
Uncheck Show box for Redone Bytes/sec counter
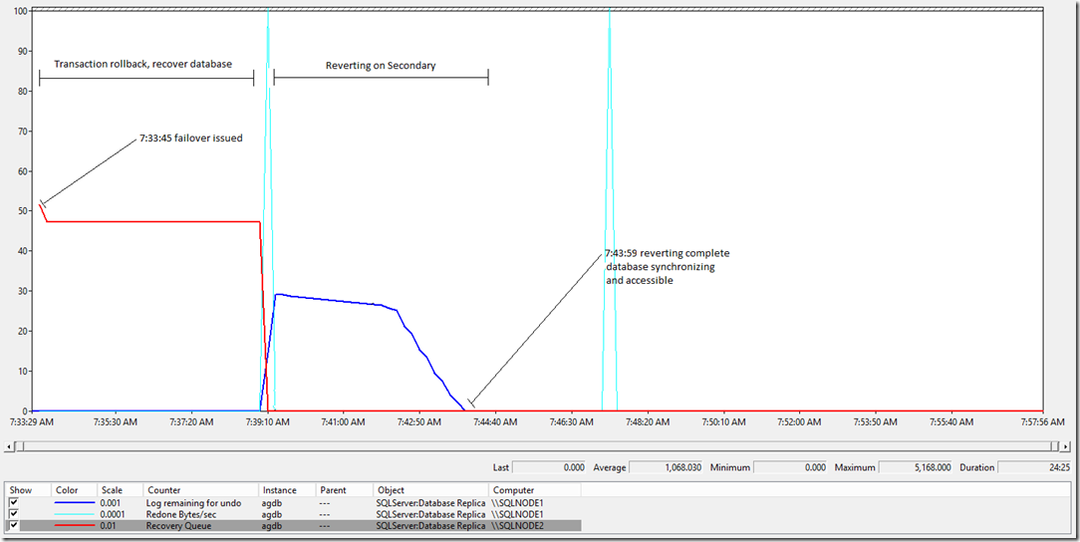tap(15, 514)
